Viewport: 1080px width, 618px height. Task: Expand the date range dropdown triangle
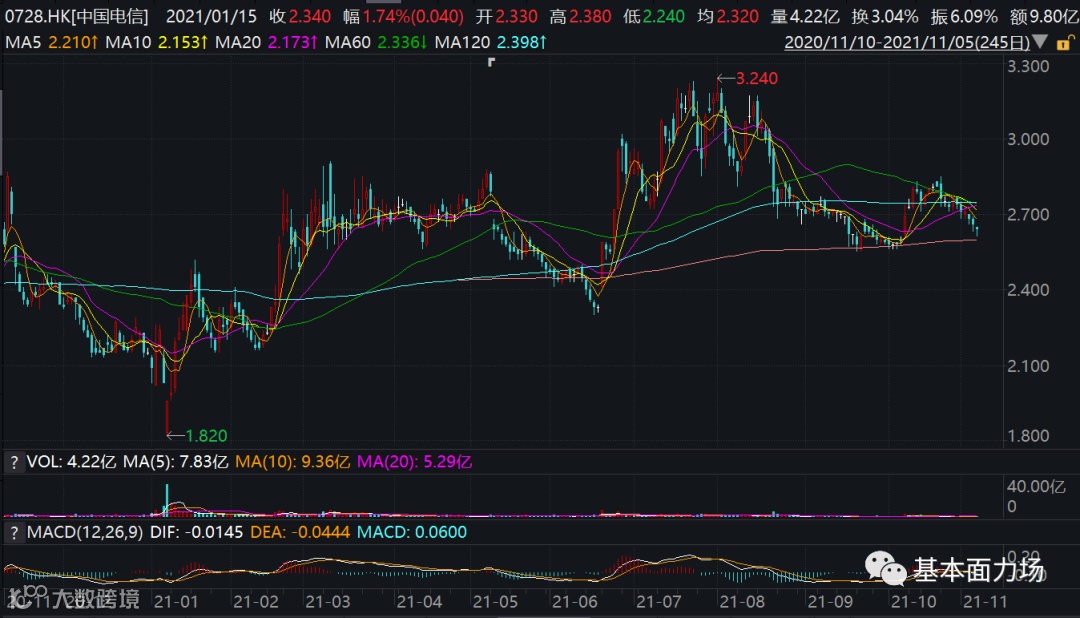(1041, 42)
